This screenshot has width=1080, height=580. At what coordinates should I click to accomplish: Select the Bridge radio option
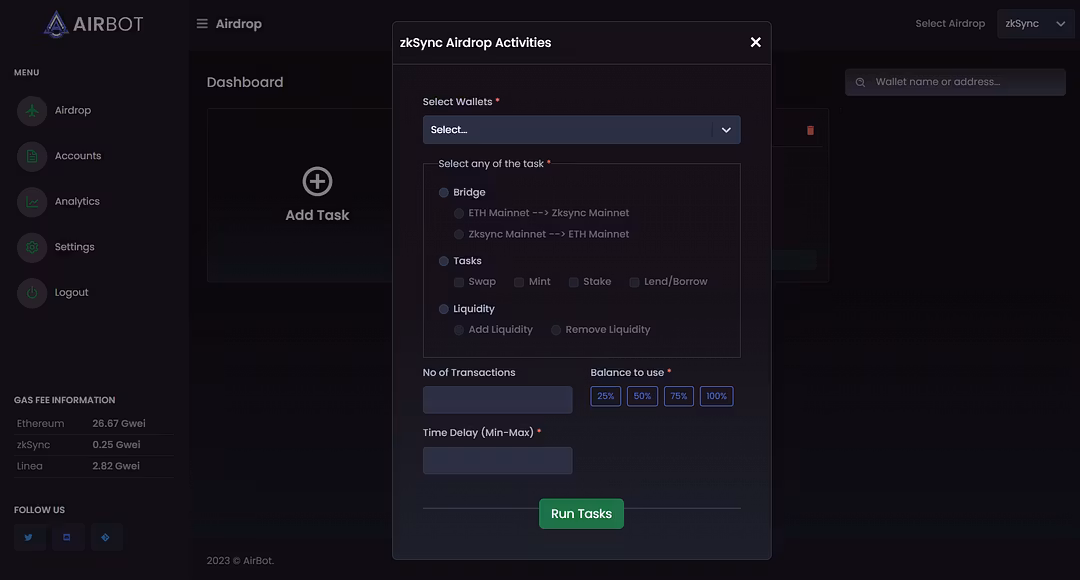[x=444, y=193]
